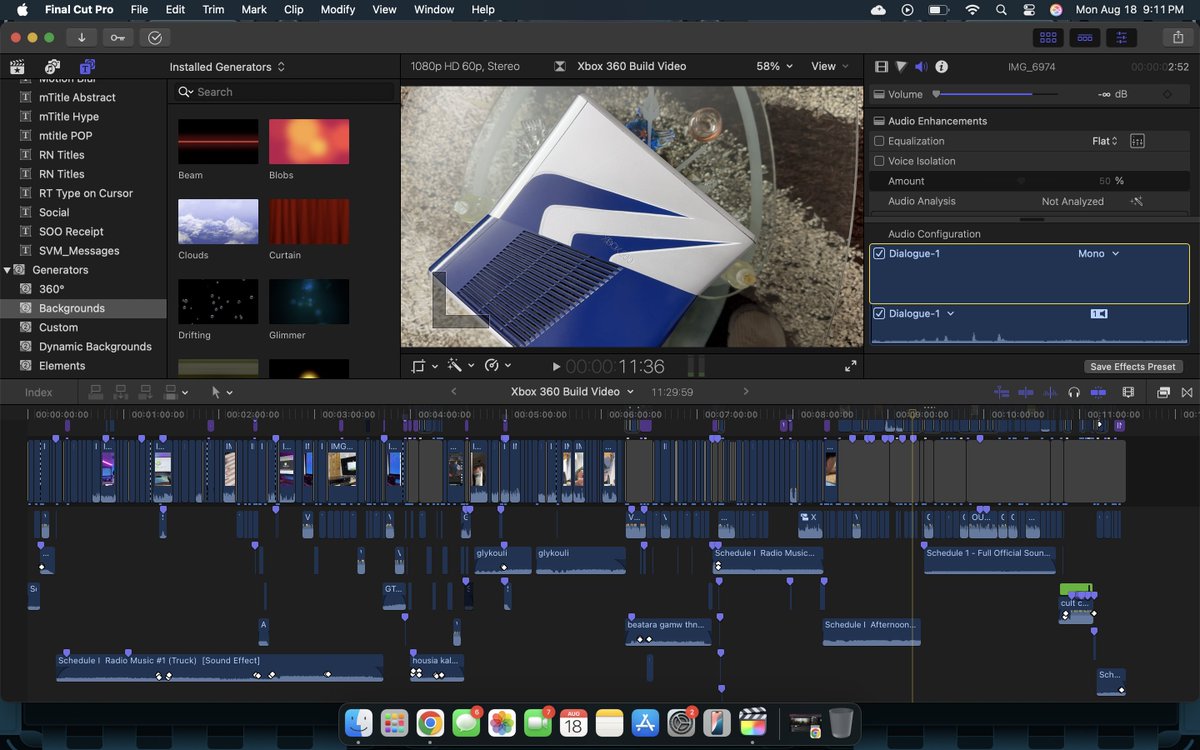Open the Effects browser icon
The width and height of the screenshot is (1200, 750).
tap(1164, 392)
